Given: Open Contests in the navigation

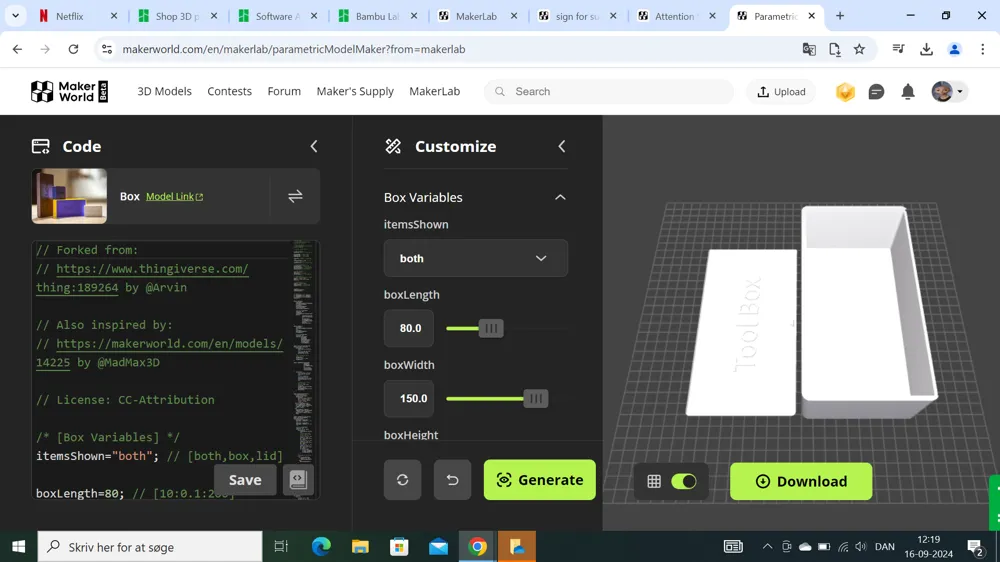Looking at the screenshot, I should click(x=230, y=91).
